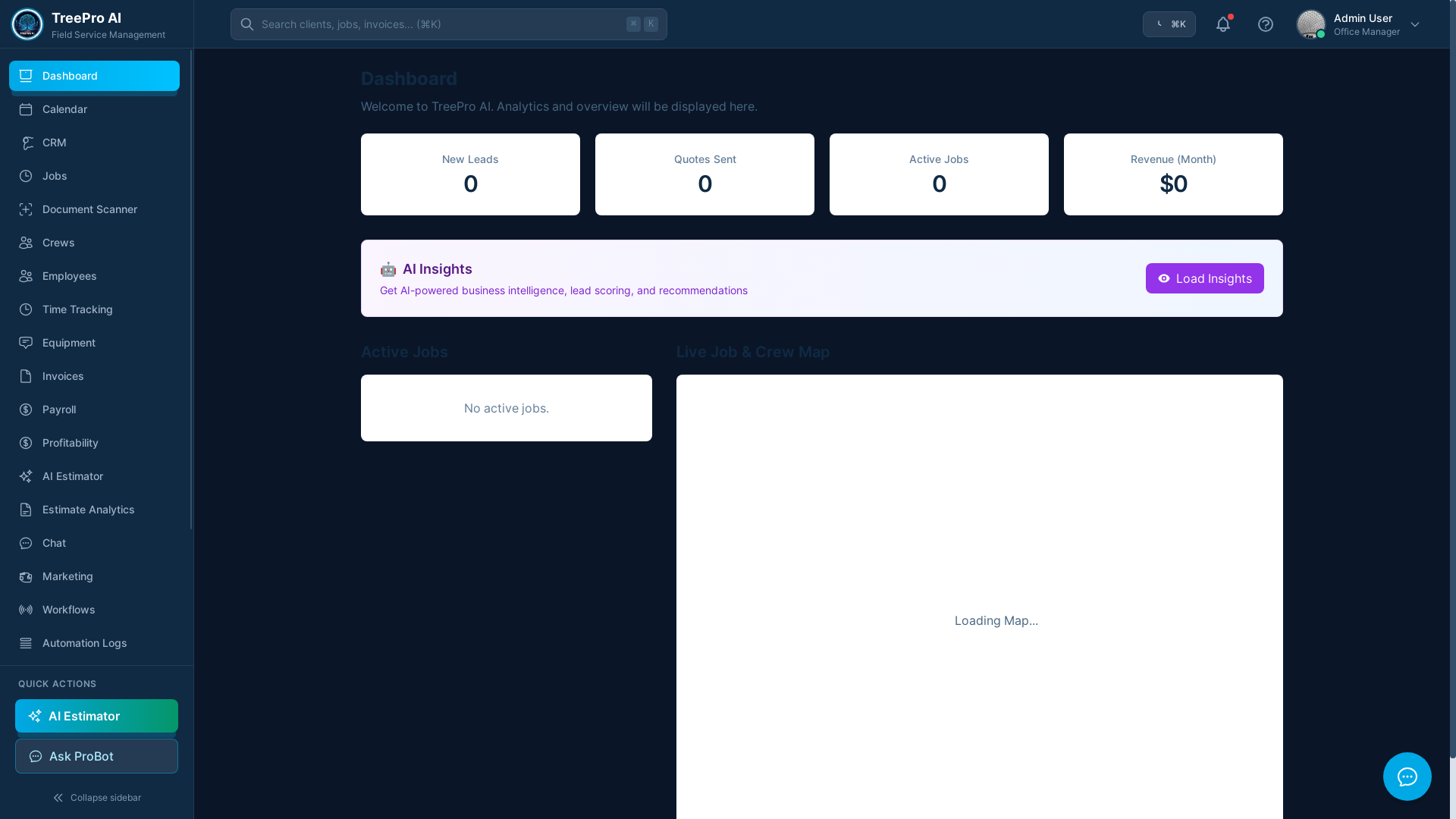The width and height of the screenshot is (1456, 819).
Task: Open notifications bell icon
Action: click(x=1223, y=24)
